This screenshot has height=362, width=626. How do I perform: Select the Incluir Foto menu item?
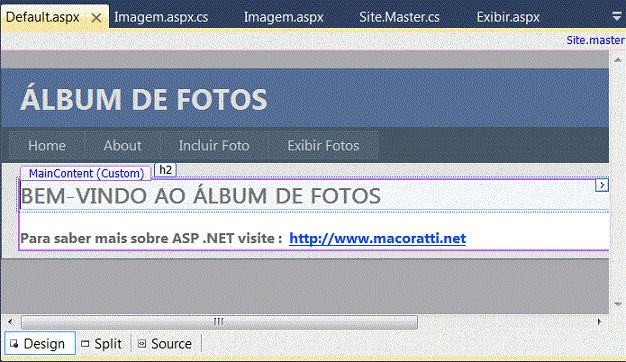[x=214, y=146]
